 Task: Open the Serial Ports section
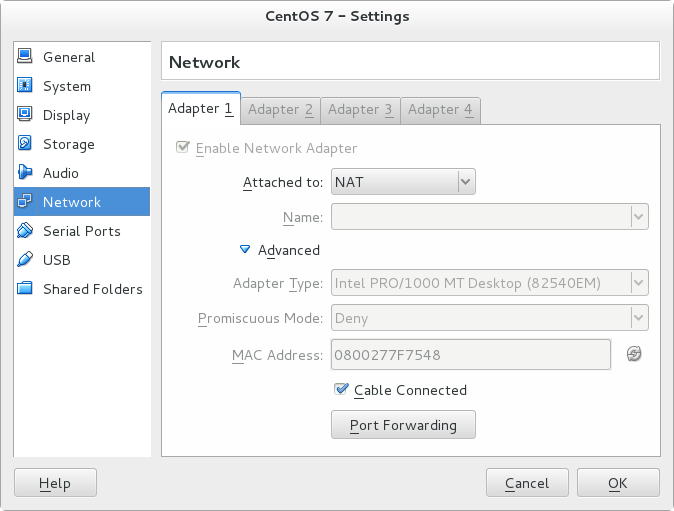click(82, 231)
